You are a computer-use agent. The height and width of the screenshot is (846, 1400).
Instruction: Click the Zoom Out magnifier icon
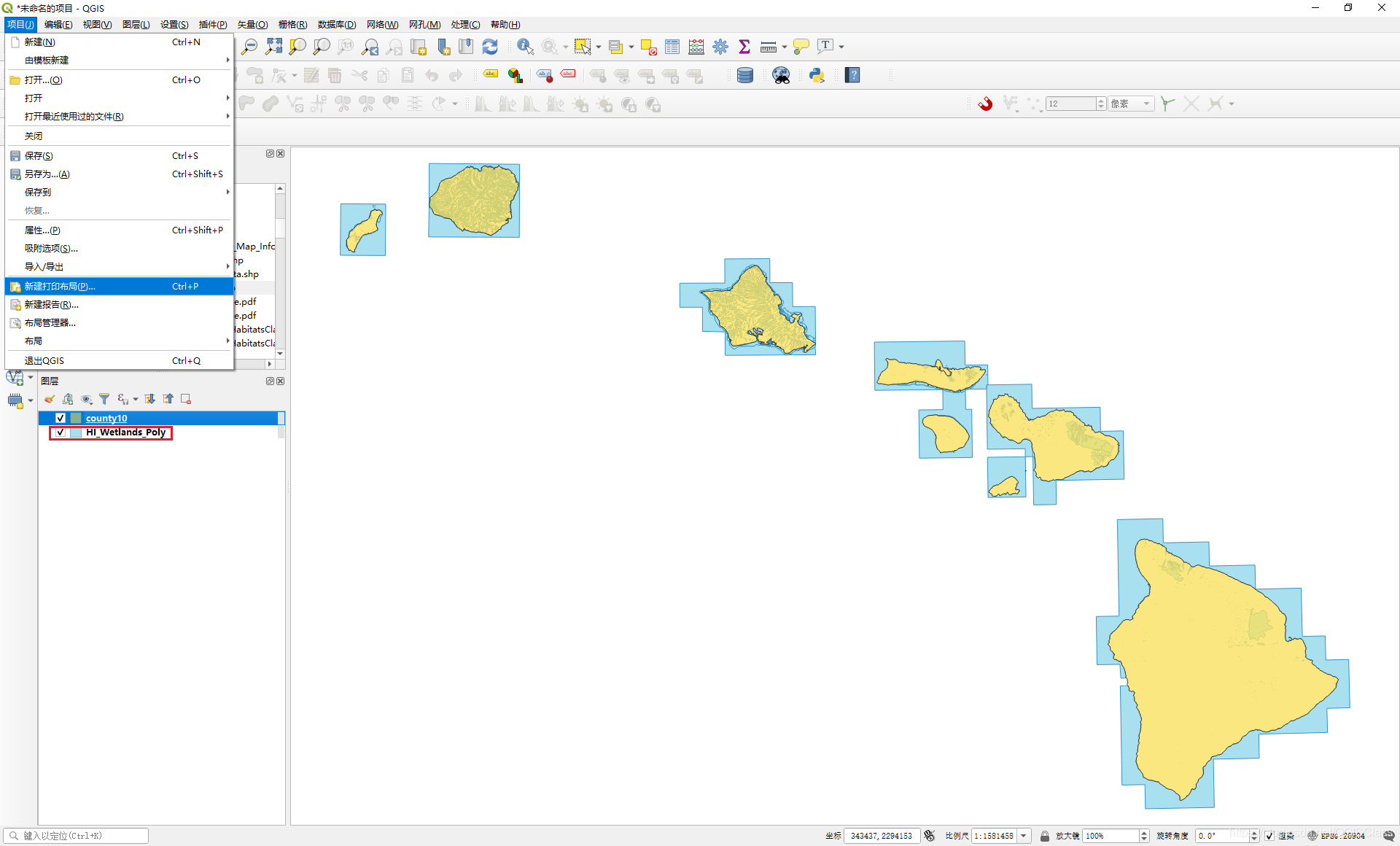[x=249, y=47]
